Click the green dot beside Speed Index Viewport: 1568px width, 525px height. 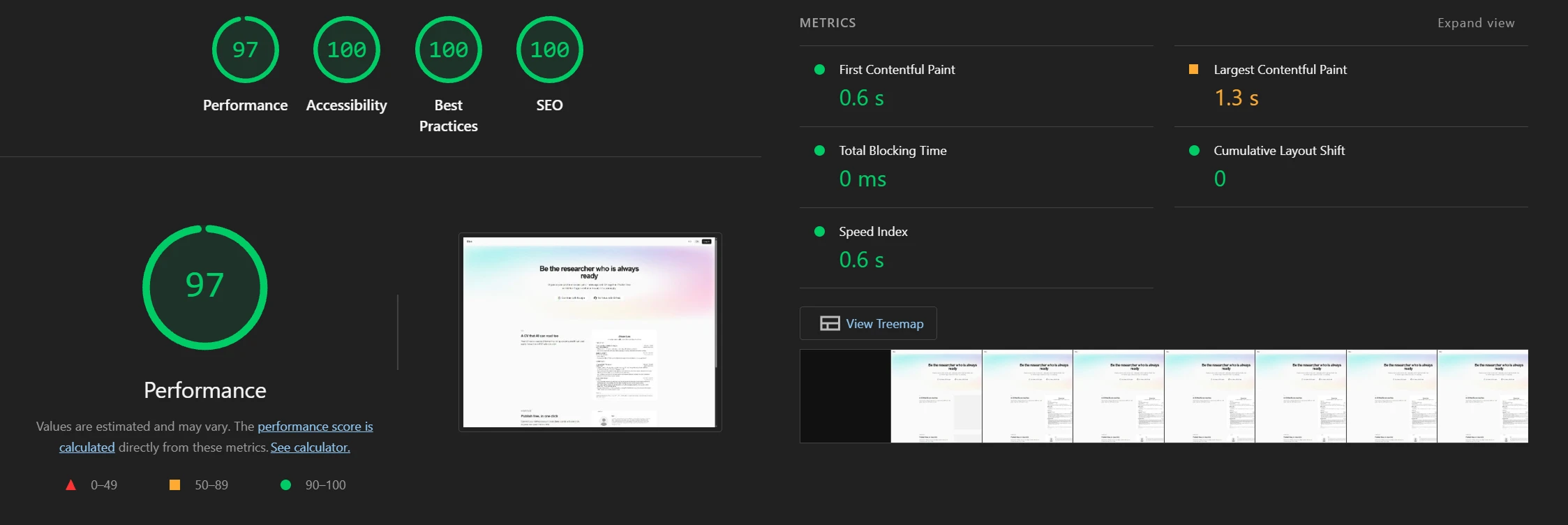point(820,232)
